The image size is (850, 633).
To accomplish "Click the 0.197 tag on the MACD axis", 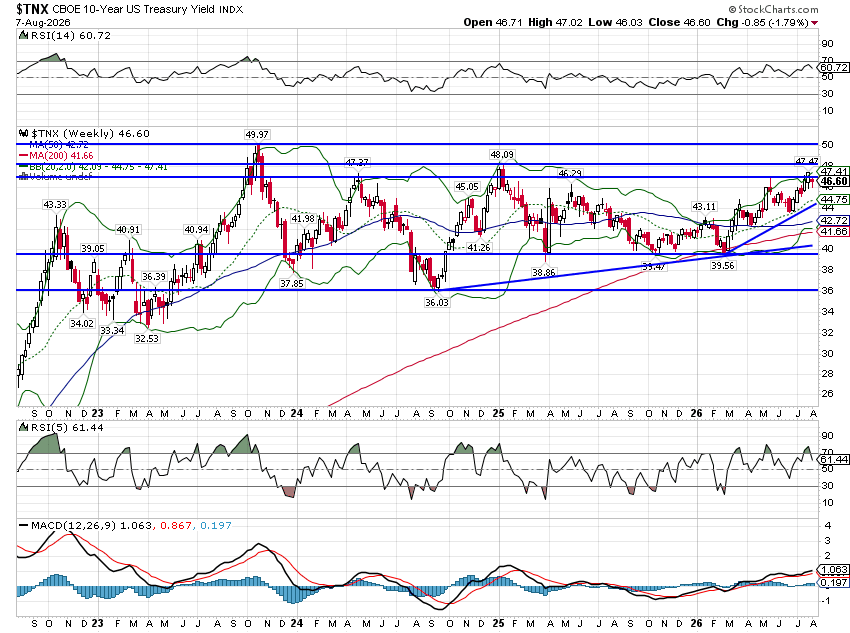I will click(834, 583).
